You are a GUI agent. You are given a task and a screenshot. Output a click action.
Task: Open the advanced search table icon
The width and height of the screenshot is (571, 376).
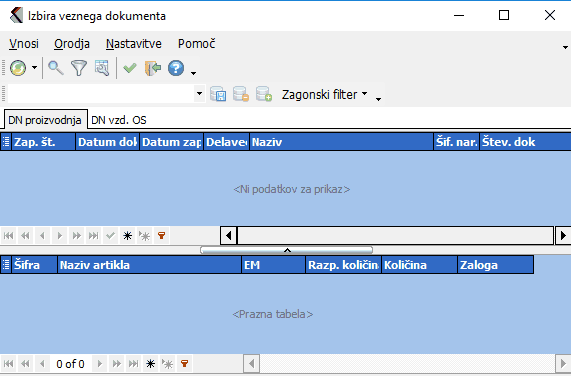(x=102, y=68)
